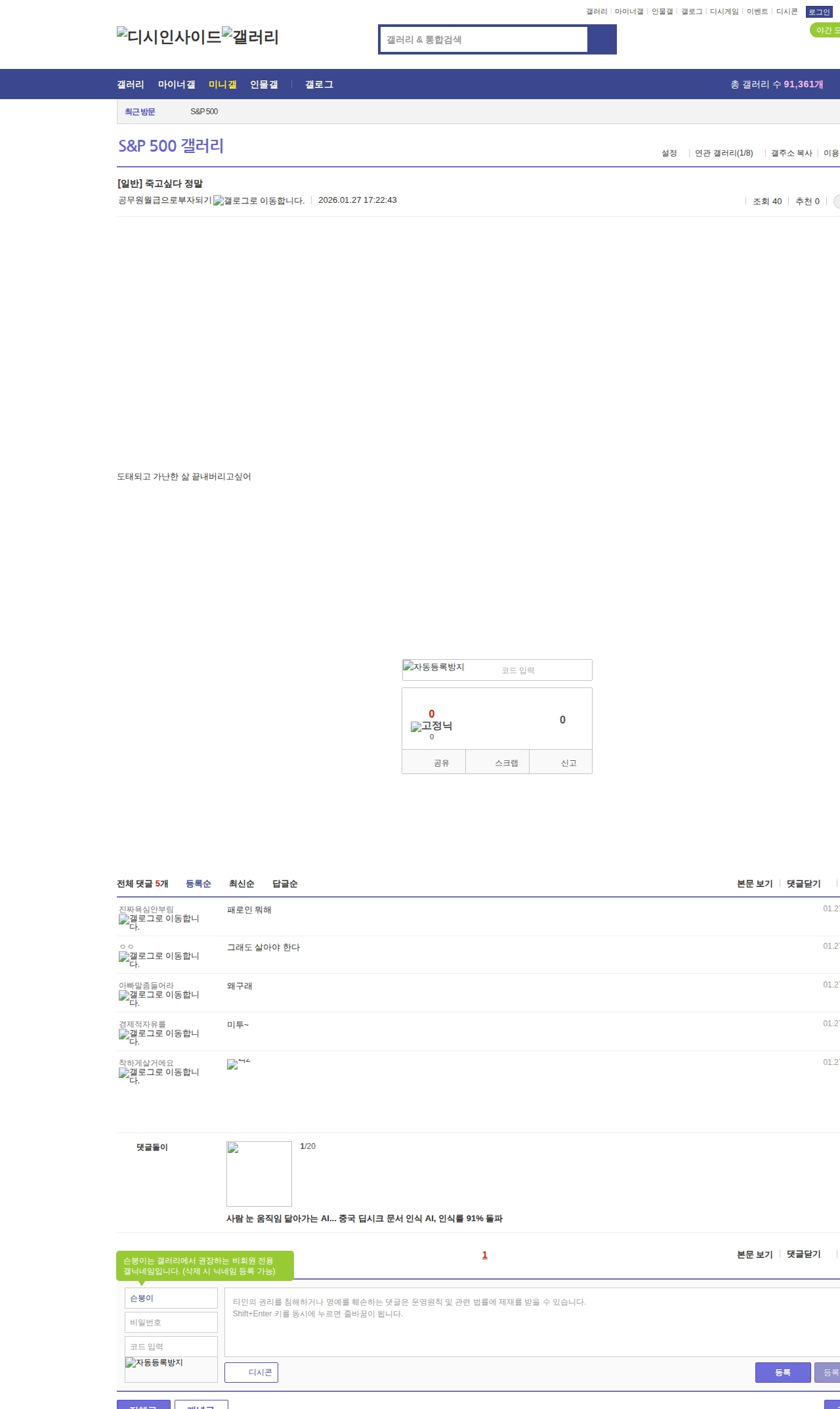The height and width of the screenshot is (1409, 840).
Task: Open the post author's 갤로그 icon
Action: (x=259, y=201)
